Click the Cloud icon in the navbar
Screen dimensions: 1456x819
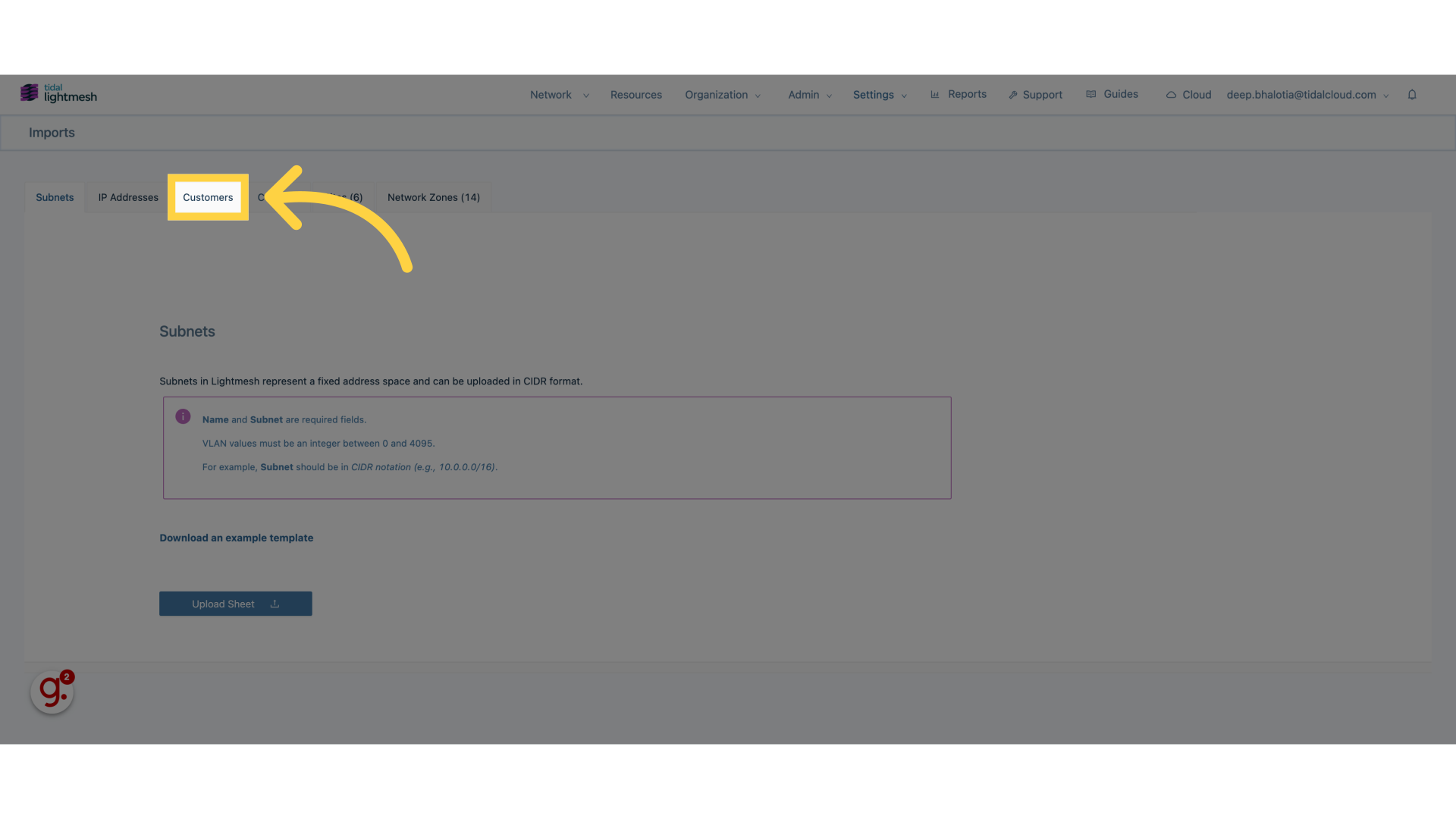pyautogui.click(x=1172, y=94)
